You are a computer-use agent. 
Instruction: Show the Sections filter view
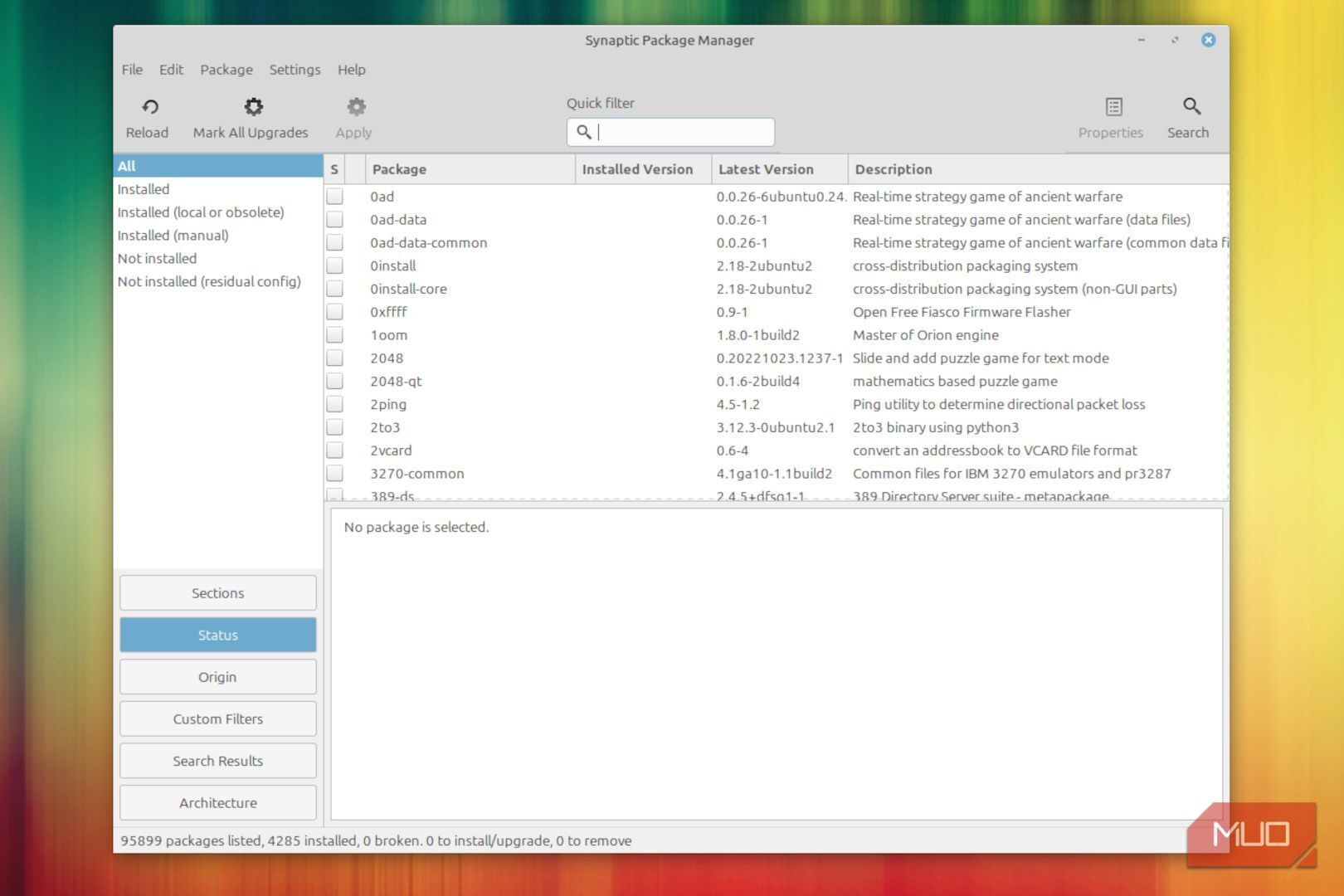coord(217,593)
